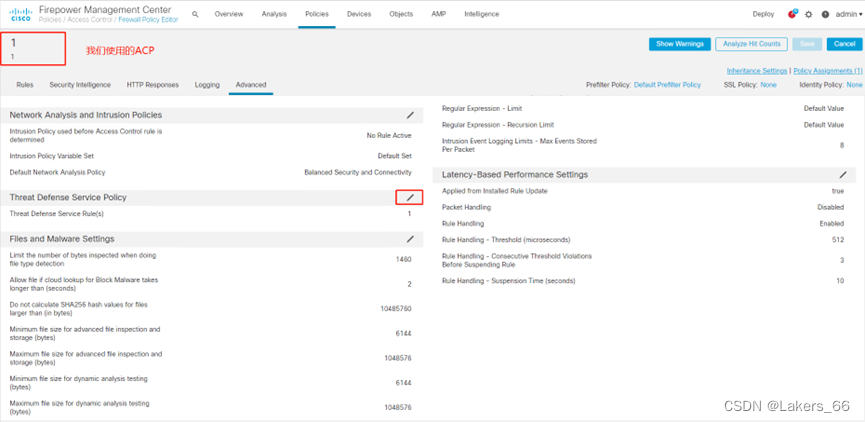The width and height of the screenshot is (865, 422).
Task: Switch to the HTTP Responses tab
Action: 153,85
